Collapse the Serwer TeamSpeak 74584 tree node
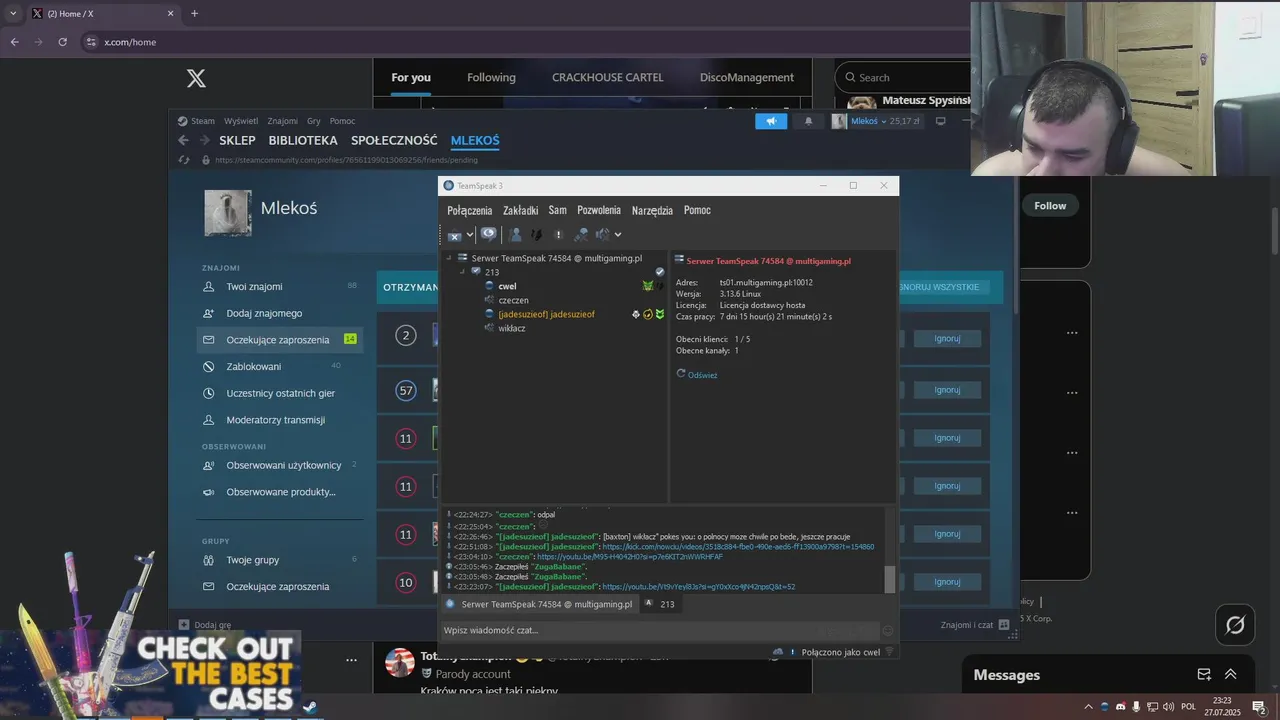 (x=449, y=258)
